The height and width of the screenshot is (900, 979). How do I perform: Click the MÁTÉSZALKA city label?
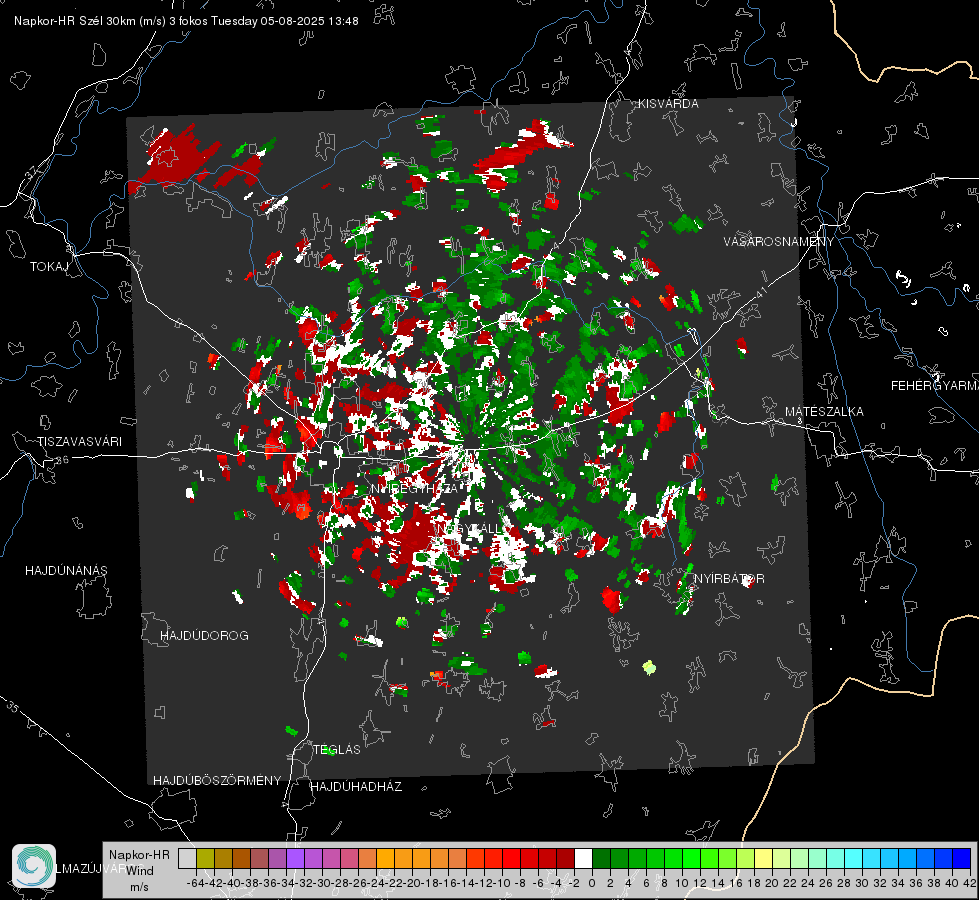coord(824,412)
